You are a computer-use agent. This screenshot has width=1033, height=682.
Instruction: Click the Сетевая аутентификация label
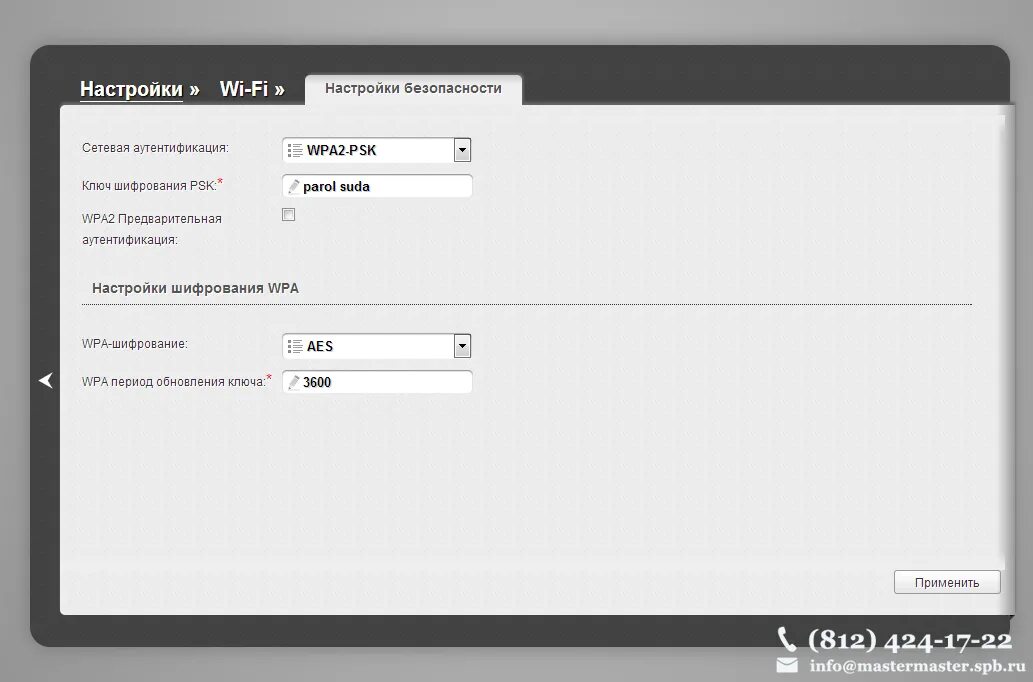point(155,148)
